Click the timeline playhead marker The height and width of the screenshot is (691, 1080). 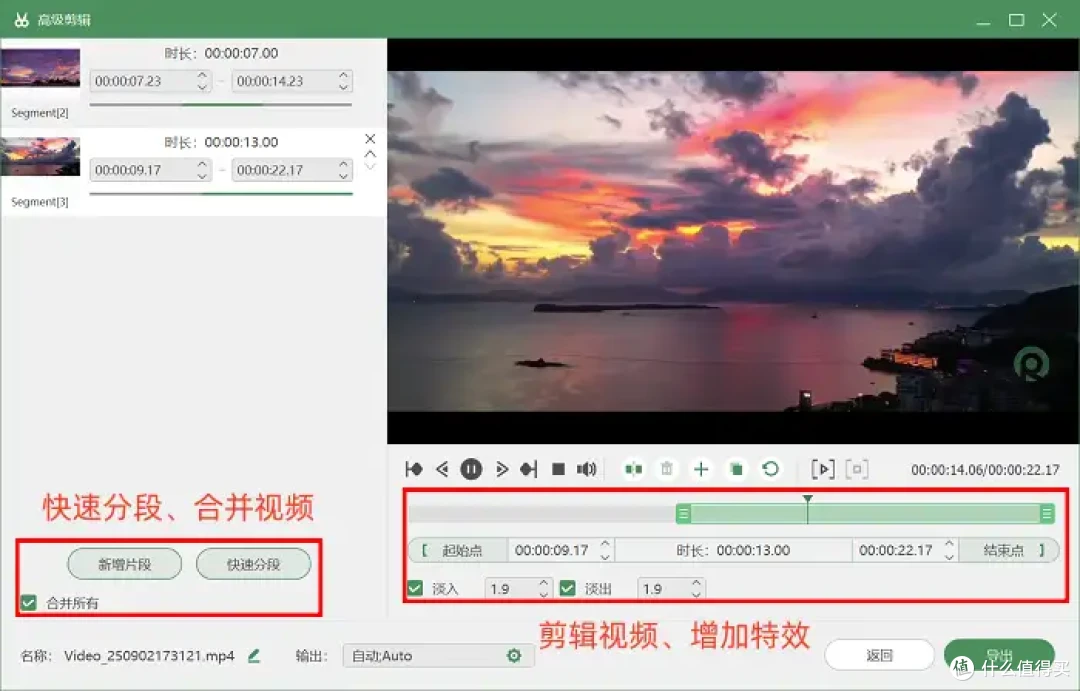807,499
